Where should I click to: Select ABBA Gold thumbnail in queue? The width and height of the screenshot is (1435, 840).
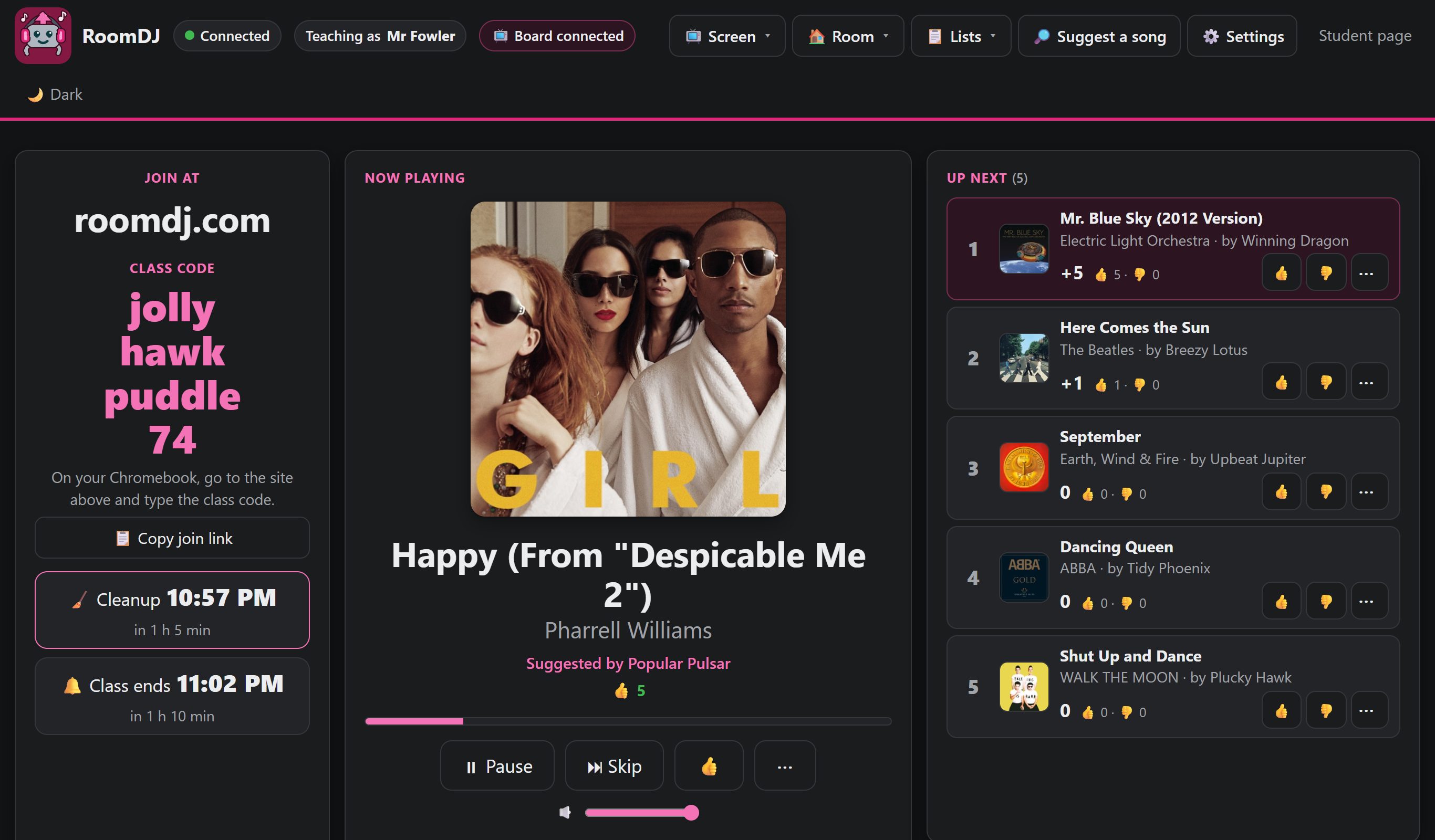(1024, 577)
